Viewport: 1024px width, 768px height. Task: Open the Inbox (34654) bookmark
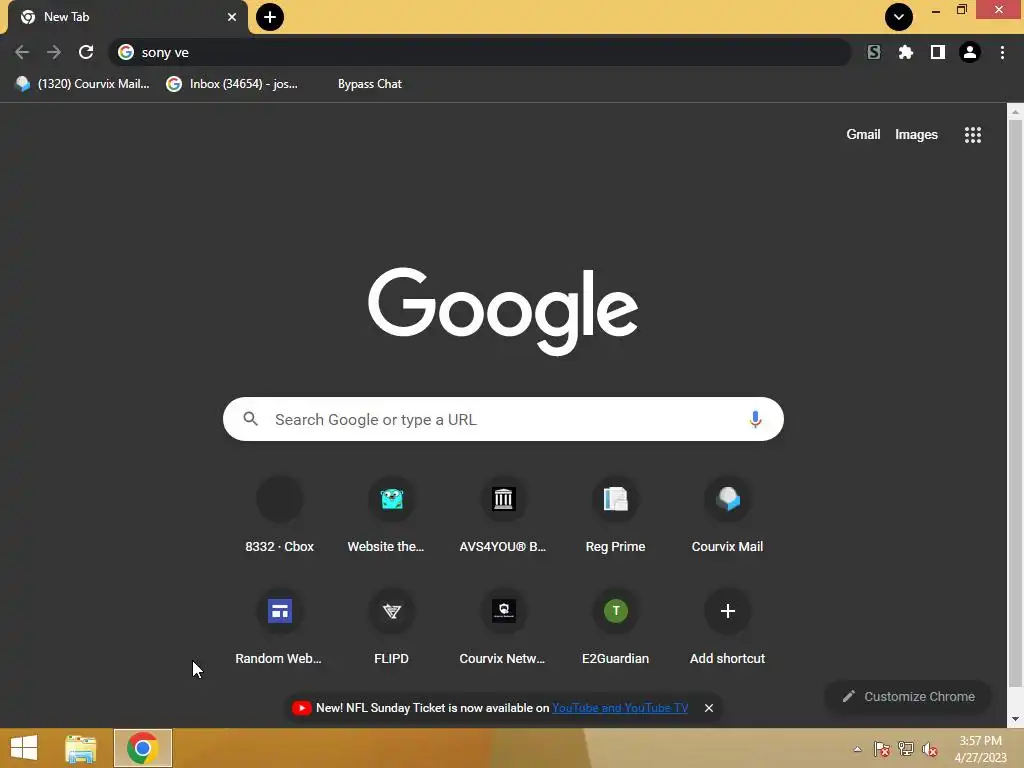(x=232, y=84)
